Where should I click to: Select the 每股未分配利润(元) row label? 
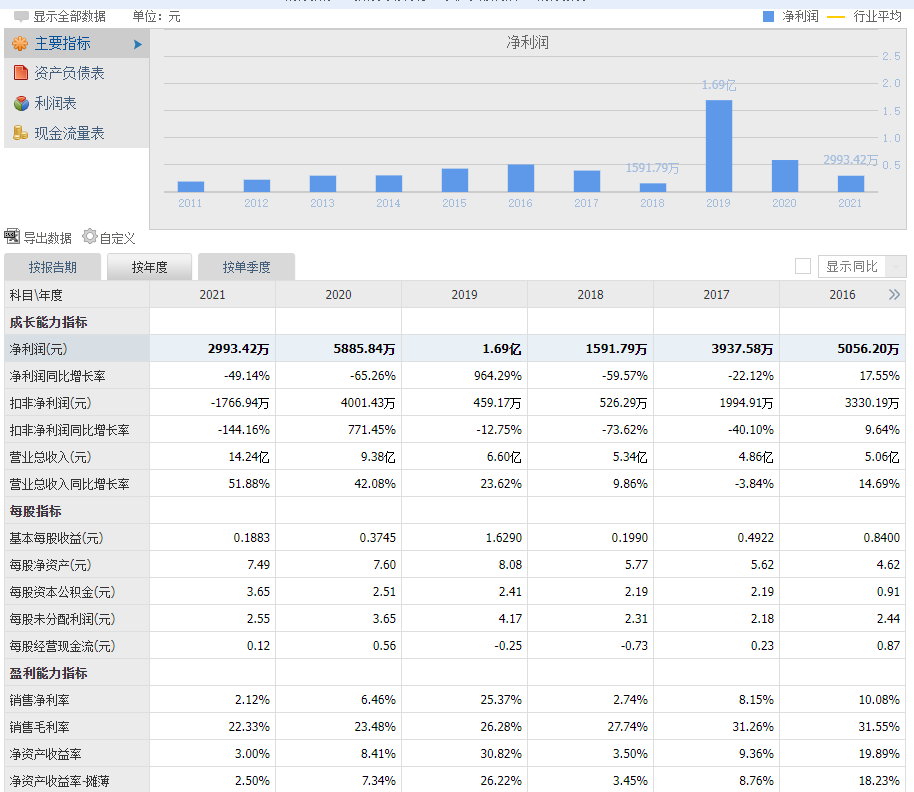62,619
